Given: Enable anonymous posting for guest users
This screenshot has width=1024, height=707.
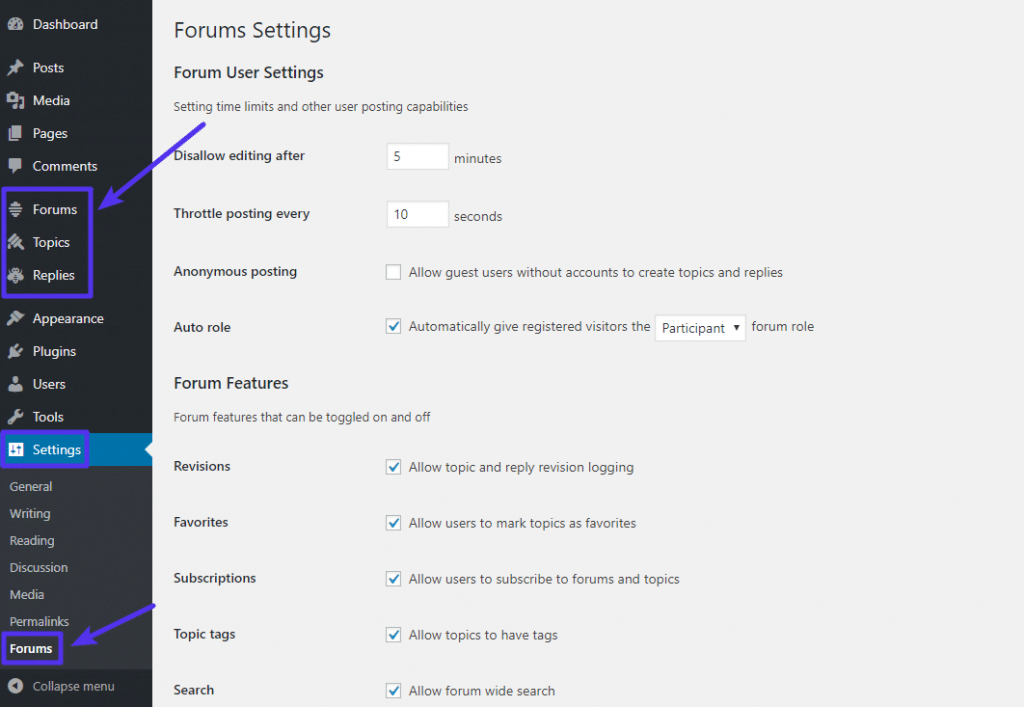Looking at the screenshot, I should point(393,272).
